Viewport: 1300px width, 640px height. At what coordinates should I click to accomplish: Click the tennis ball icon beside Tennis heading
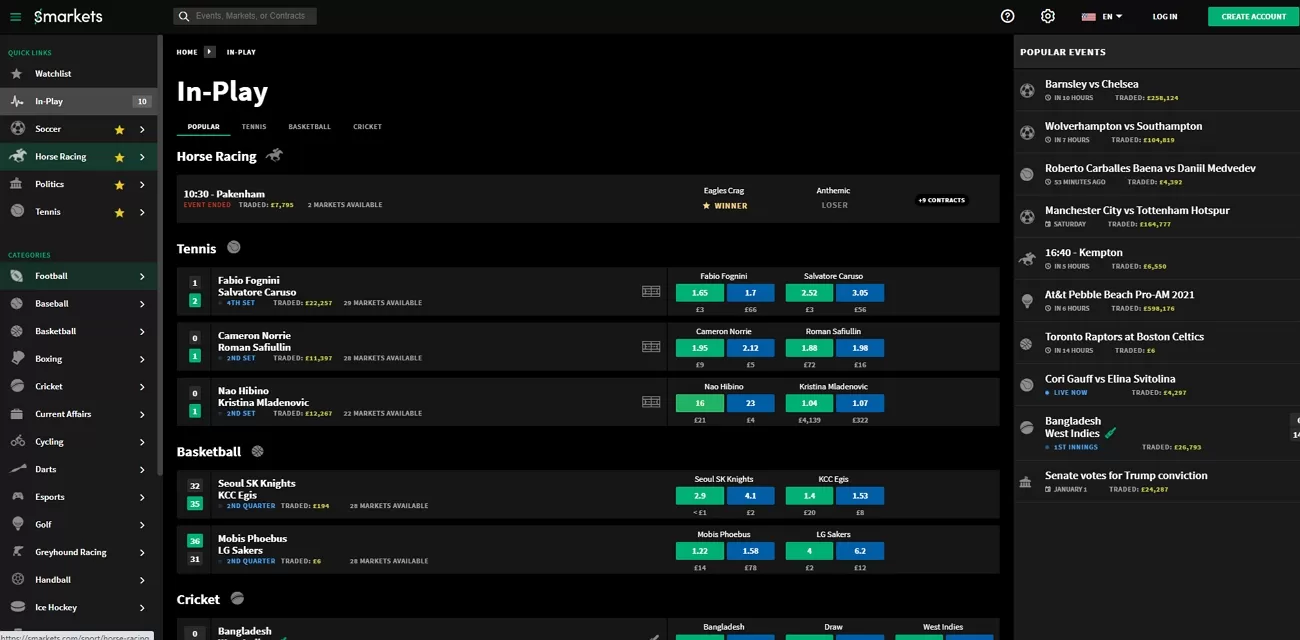coord(234,247)
